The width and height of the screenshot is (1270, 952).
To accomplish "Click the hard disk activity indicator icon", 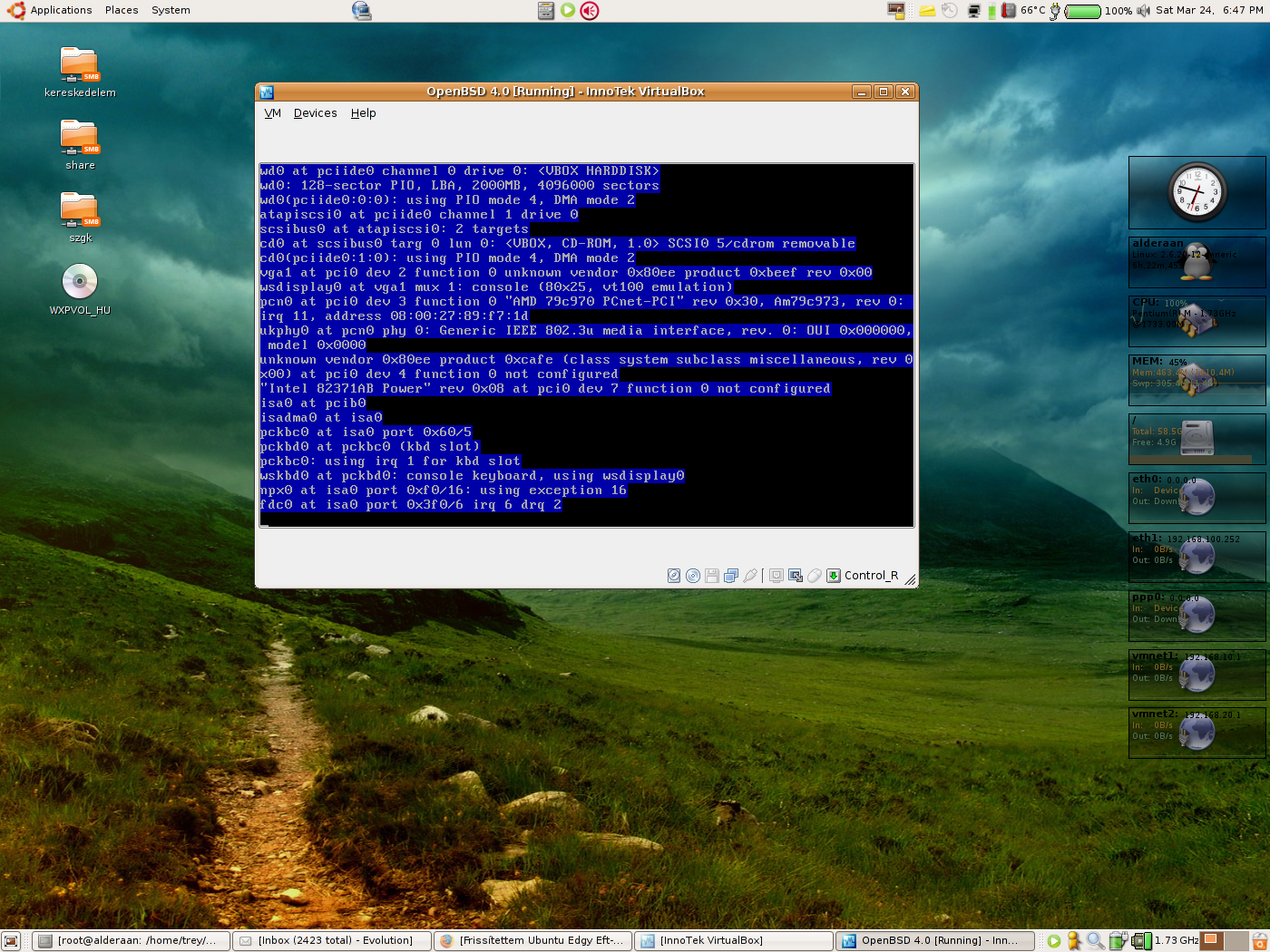I will coord(674,576).
